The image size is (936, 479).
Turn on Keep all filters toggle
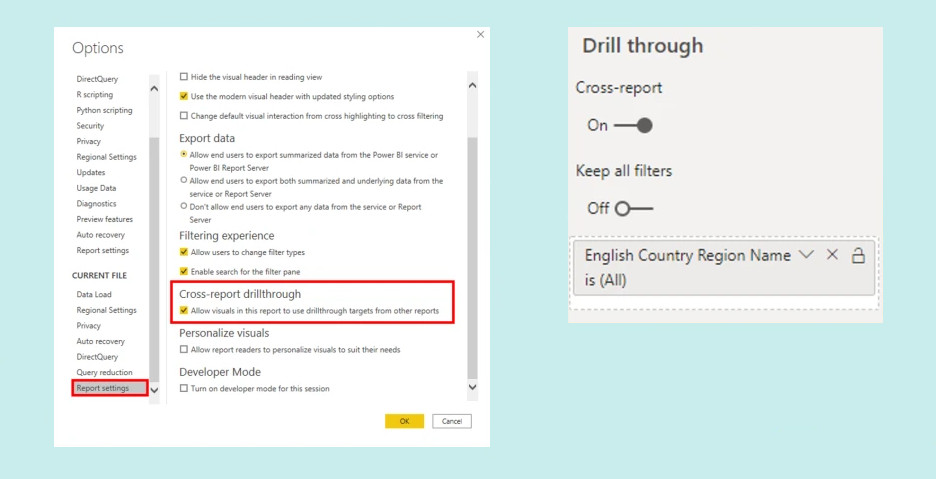(x=634, y=208)
